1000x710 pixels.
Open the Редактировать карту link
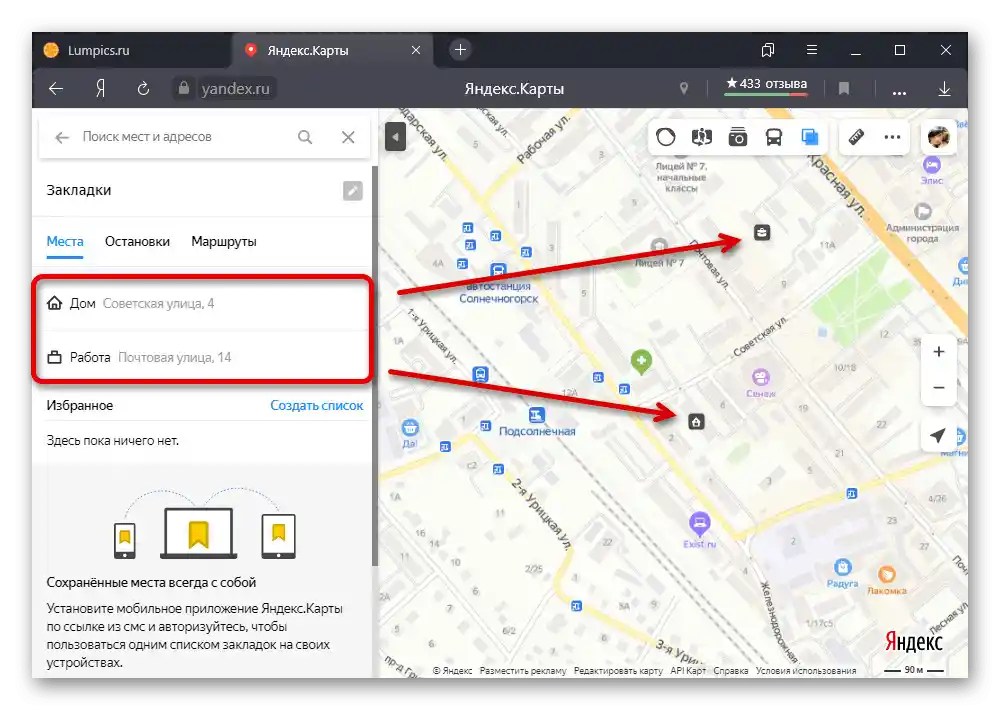point(618,670)
